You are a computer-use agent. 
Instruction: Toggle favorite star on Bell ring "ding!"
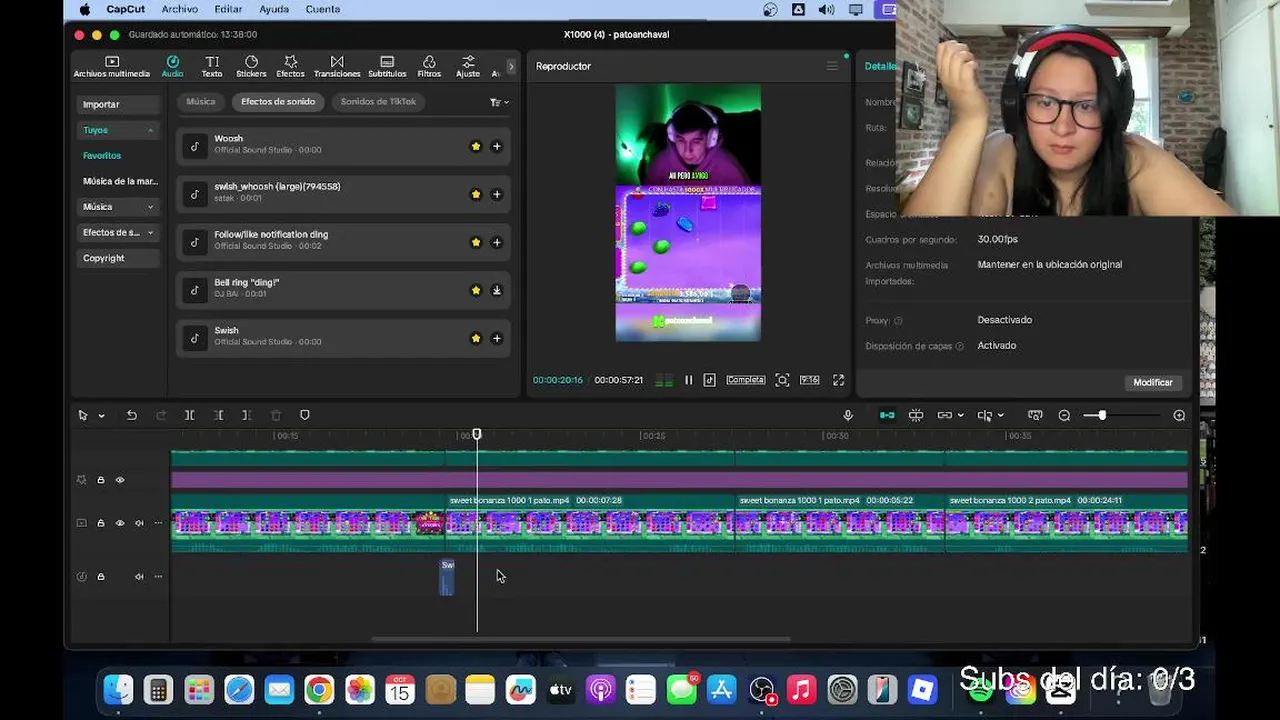point(476,290)
